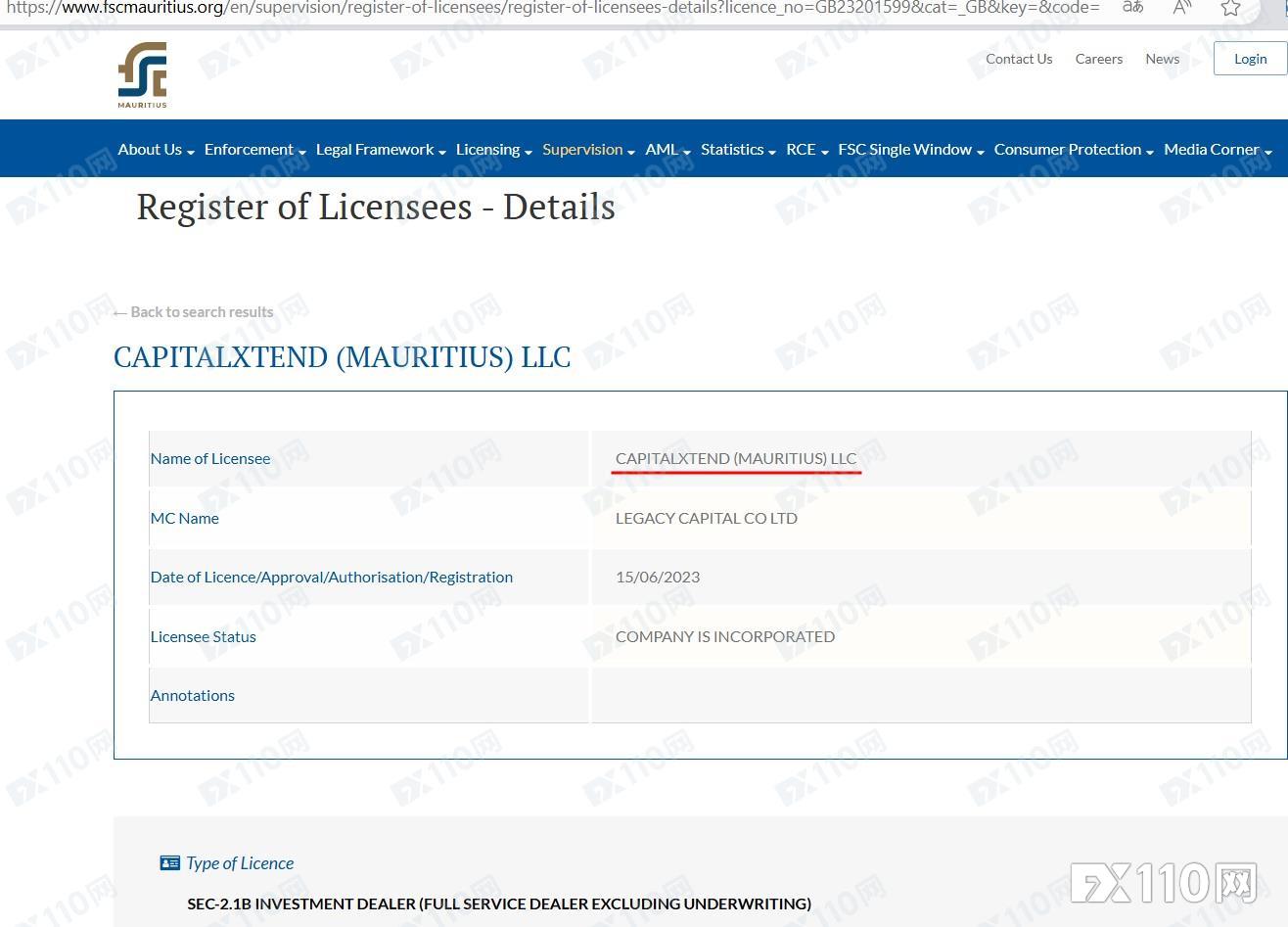The image size is (1288, 927).
Task: Open the Supervision dropdown
Action: pyautogui.click(x=588, y=150)
